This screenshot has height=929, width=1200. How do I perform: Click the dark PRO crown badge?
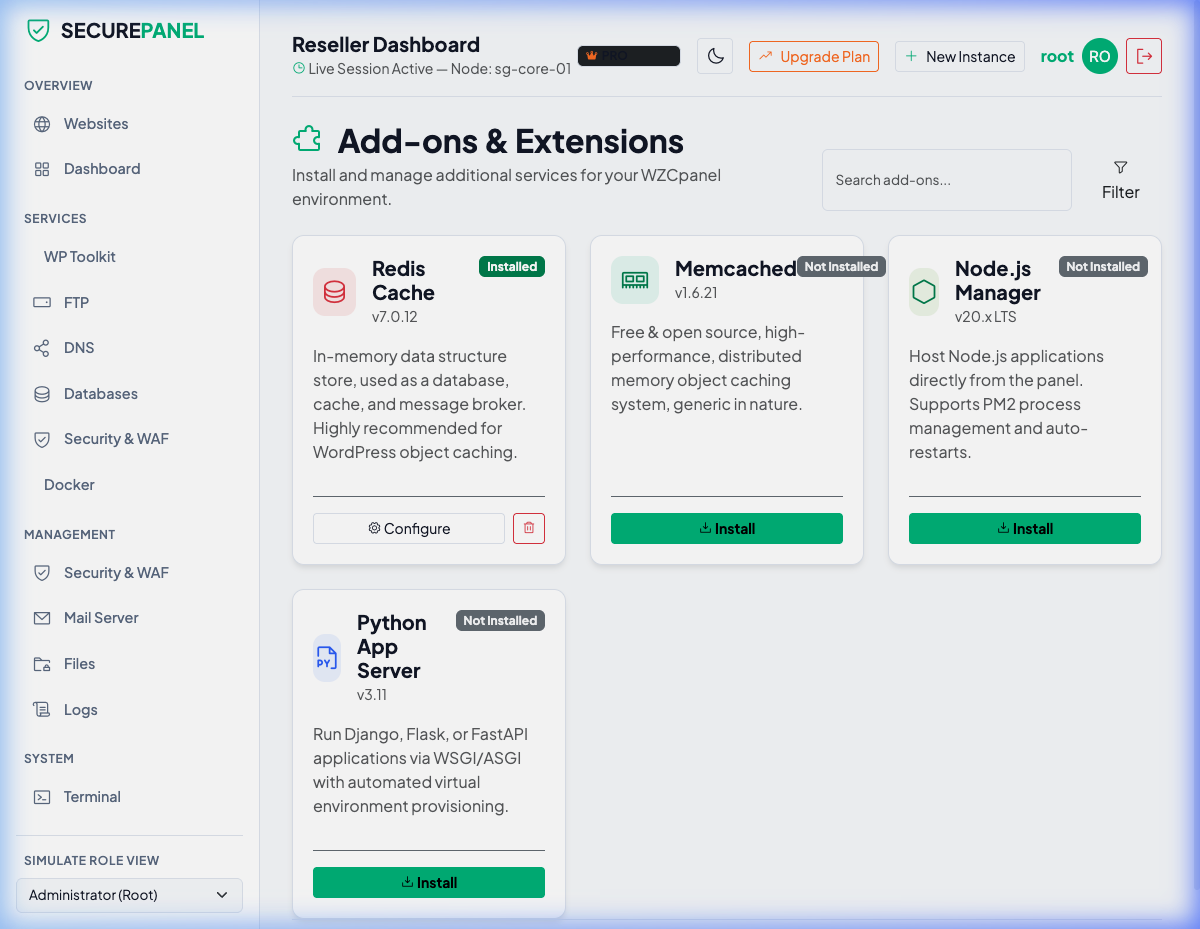coord(629,56)
